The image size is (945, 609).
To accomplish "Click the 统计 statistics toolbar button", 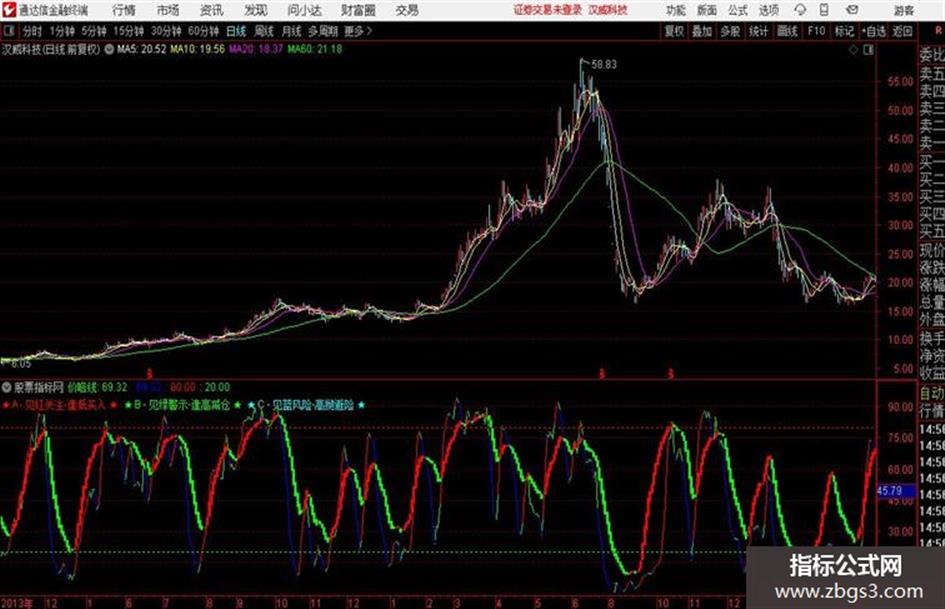I will click(x=758, y=31).
